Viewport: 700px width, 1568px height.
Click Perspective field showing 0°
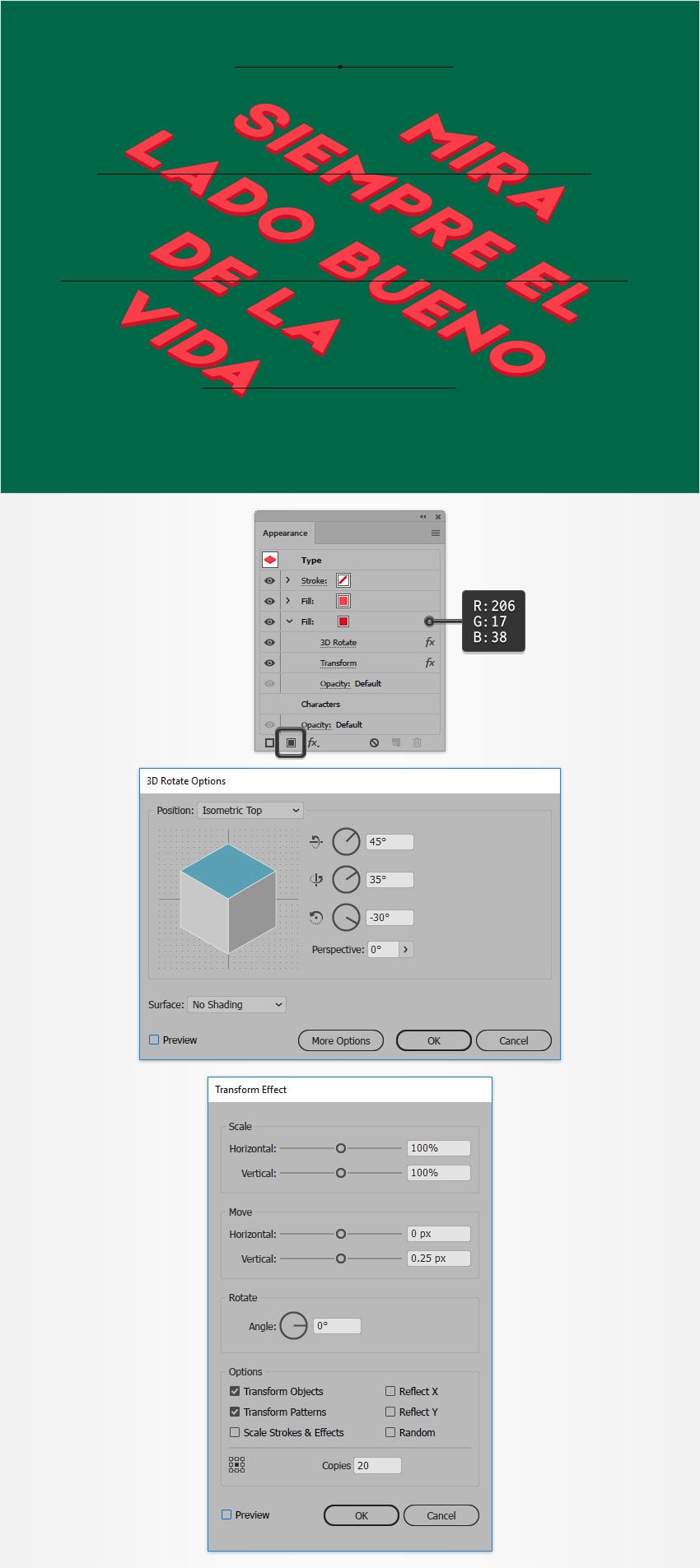coord(383,949)
